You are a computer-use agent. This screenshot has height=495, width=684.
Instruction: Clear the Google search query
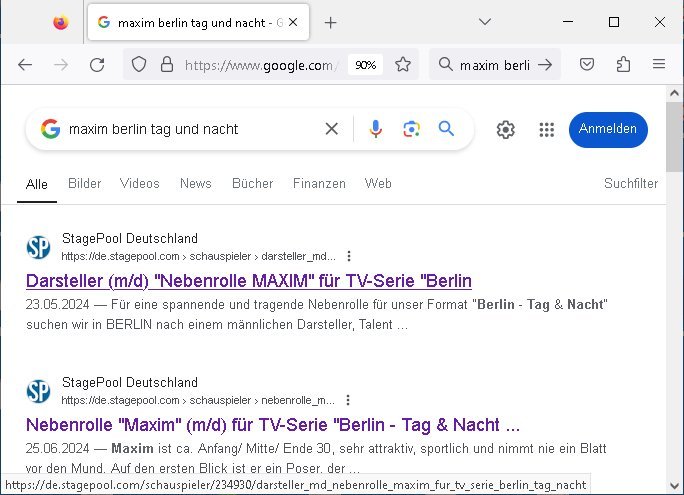pyautogui.click(x=332, y=129)
